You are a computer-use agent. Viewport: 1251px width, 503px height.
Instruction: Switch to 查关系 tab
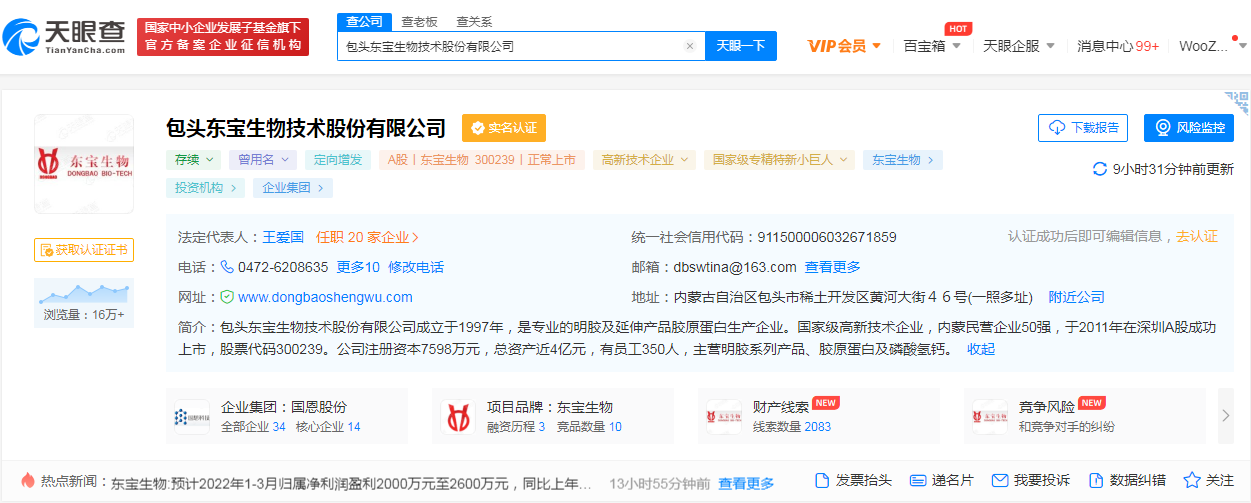click(x=474, y=21)
